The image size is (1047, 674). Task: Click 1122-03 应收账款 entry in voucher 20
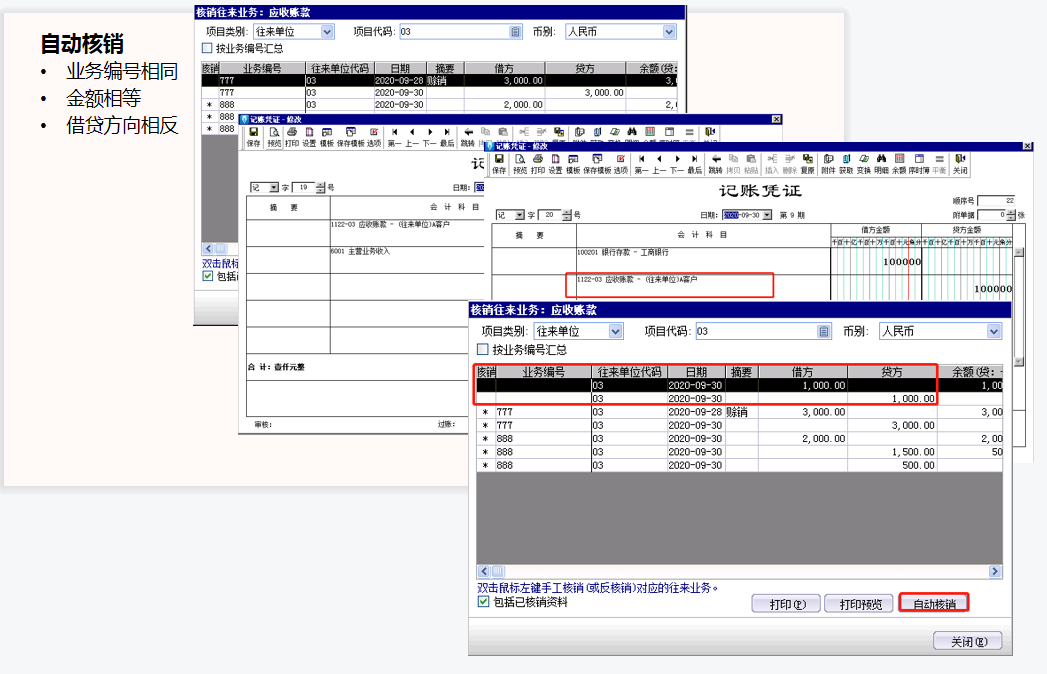[637, 280]
